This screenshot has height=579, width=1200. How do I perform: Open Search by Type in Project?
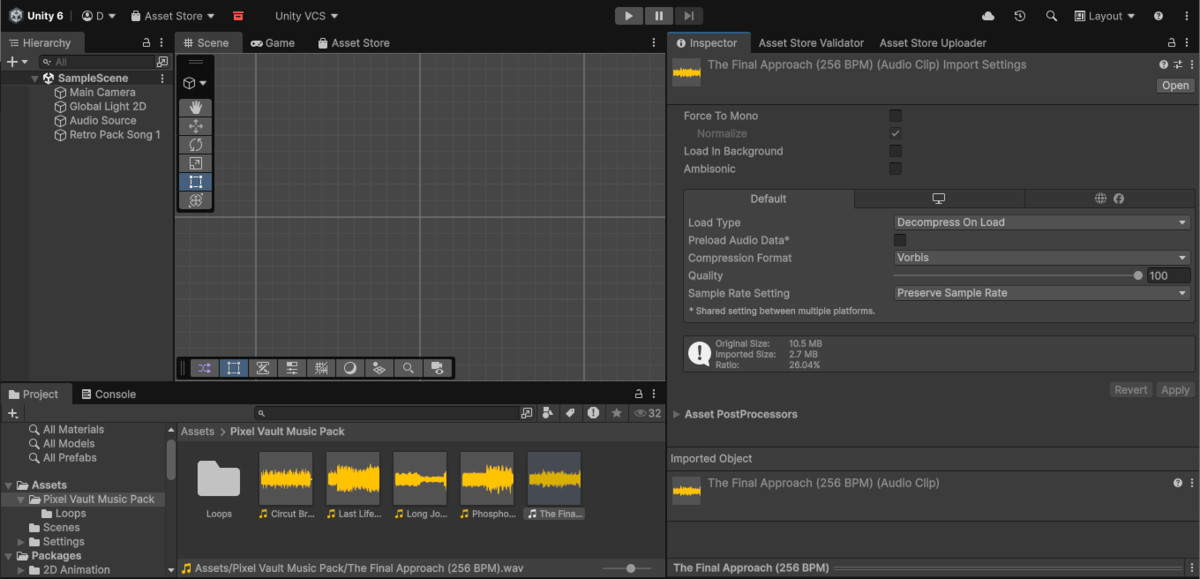click(x=547, y=413)
